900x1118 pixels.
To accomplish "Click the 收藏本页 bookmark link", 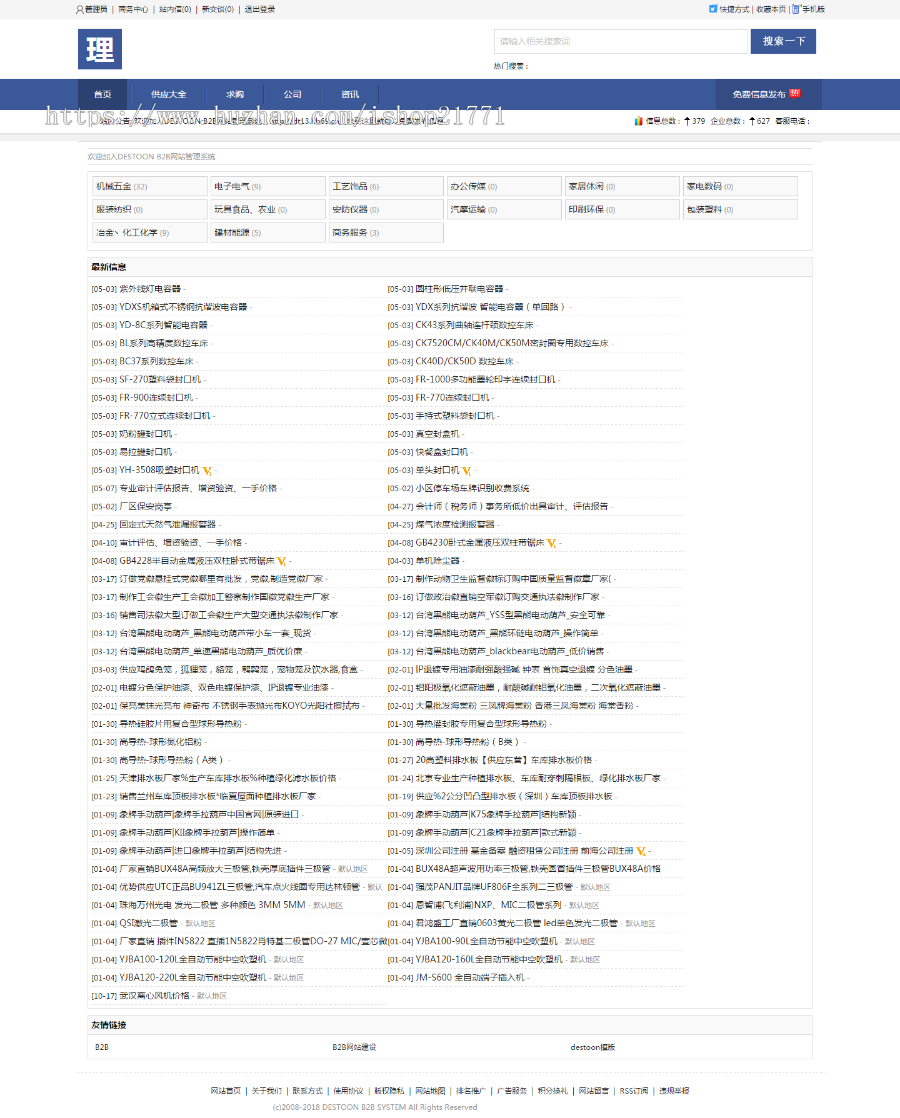I will click(x=771, y=9).
